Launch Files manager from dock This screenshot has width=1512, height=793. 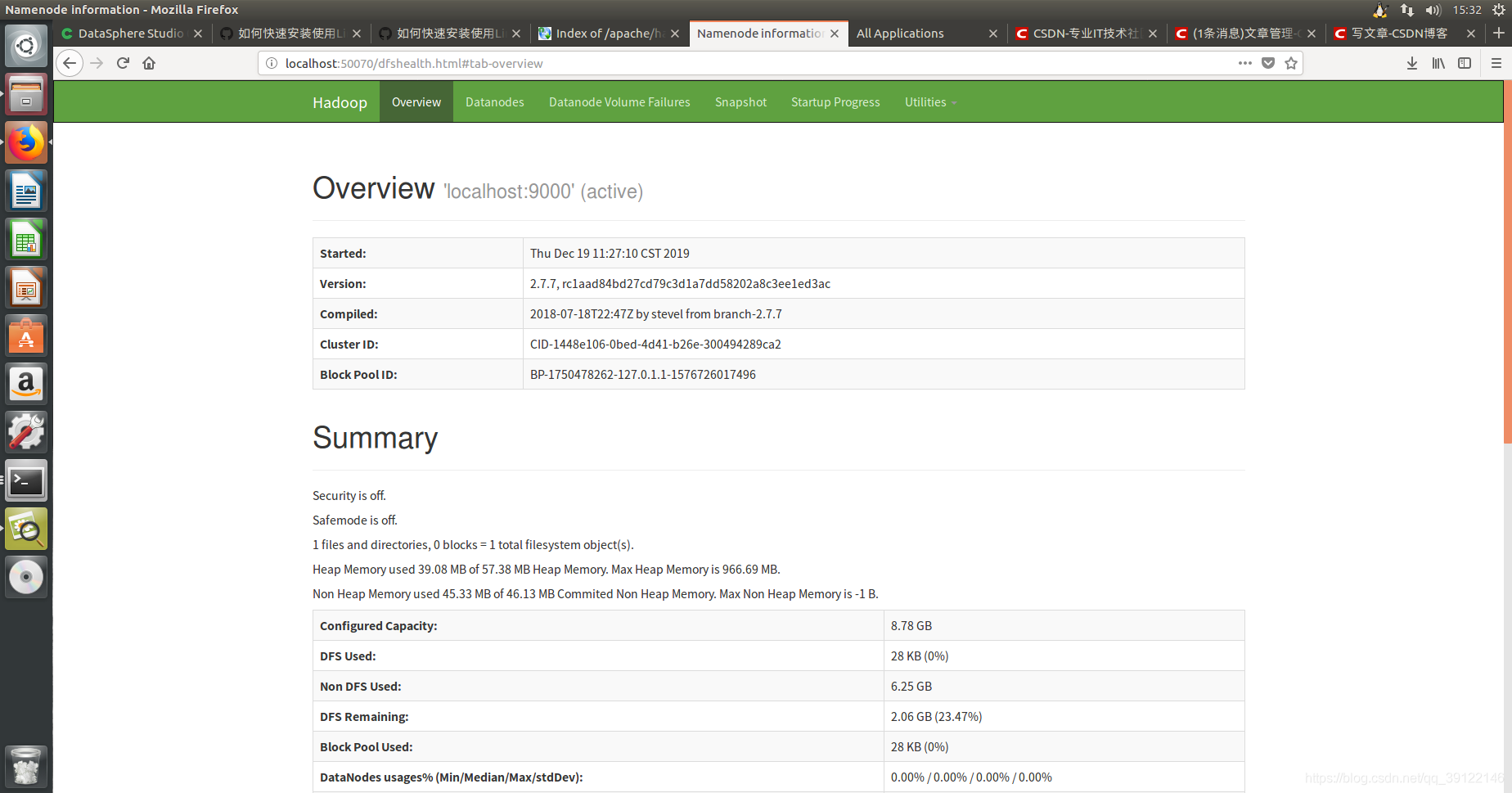coord(26,94)
